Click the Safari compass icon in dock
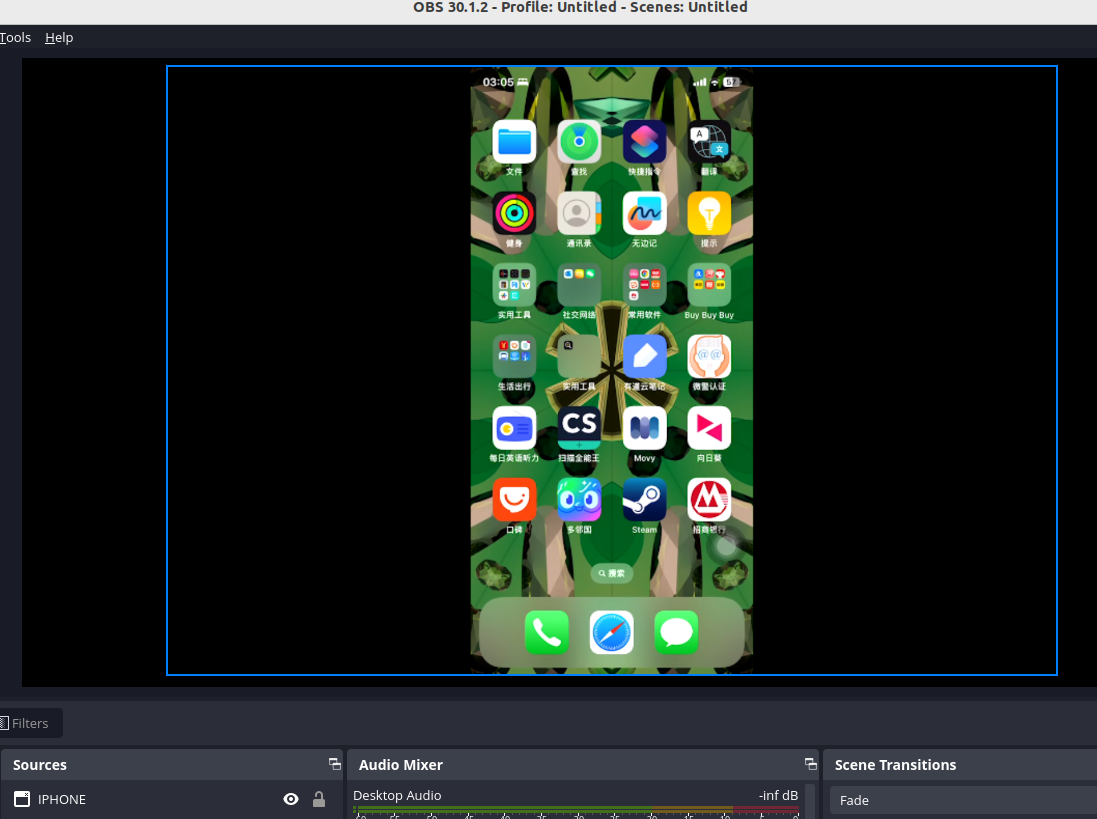 coord(611,632)
